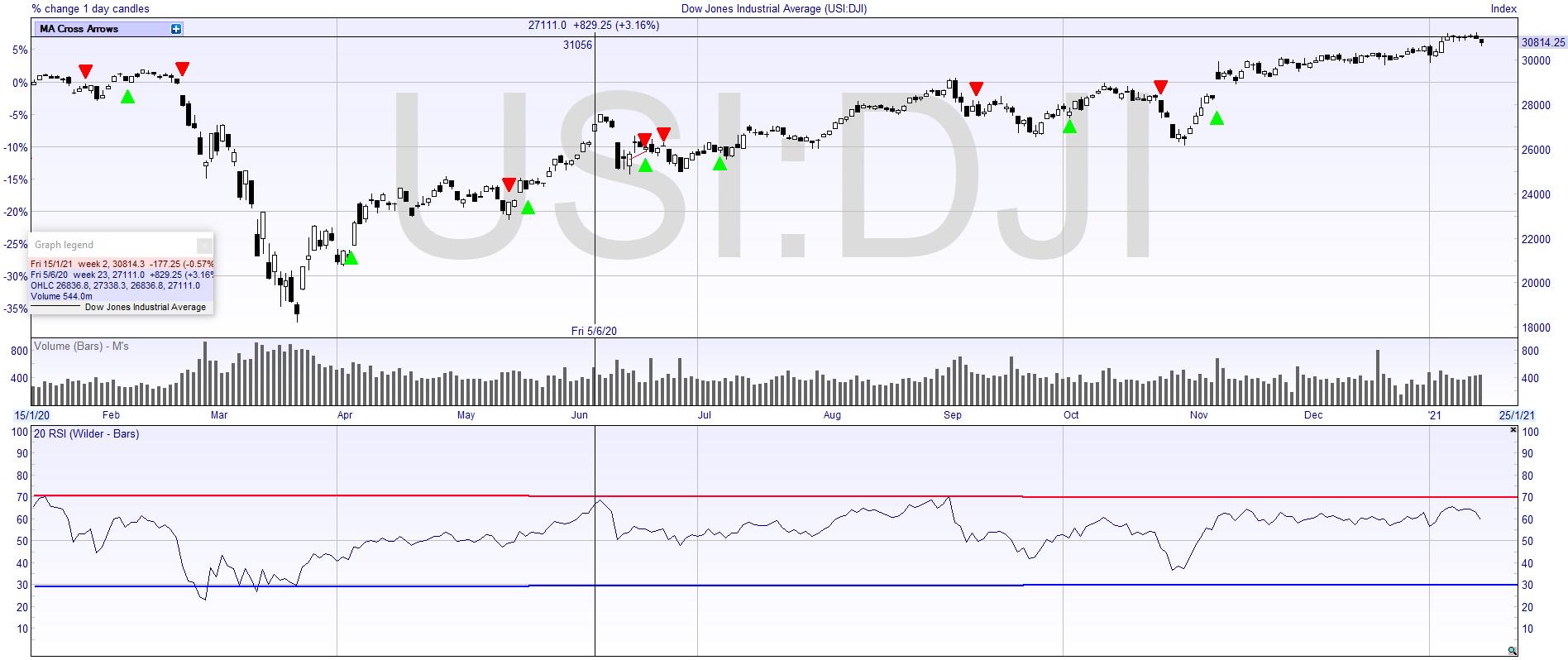This screenshot has height=660, width=1568.
Task: Select the Fri 15/1/21 week 2 legend row
Action: click(122, 264)
